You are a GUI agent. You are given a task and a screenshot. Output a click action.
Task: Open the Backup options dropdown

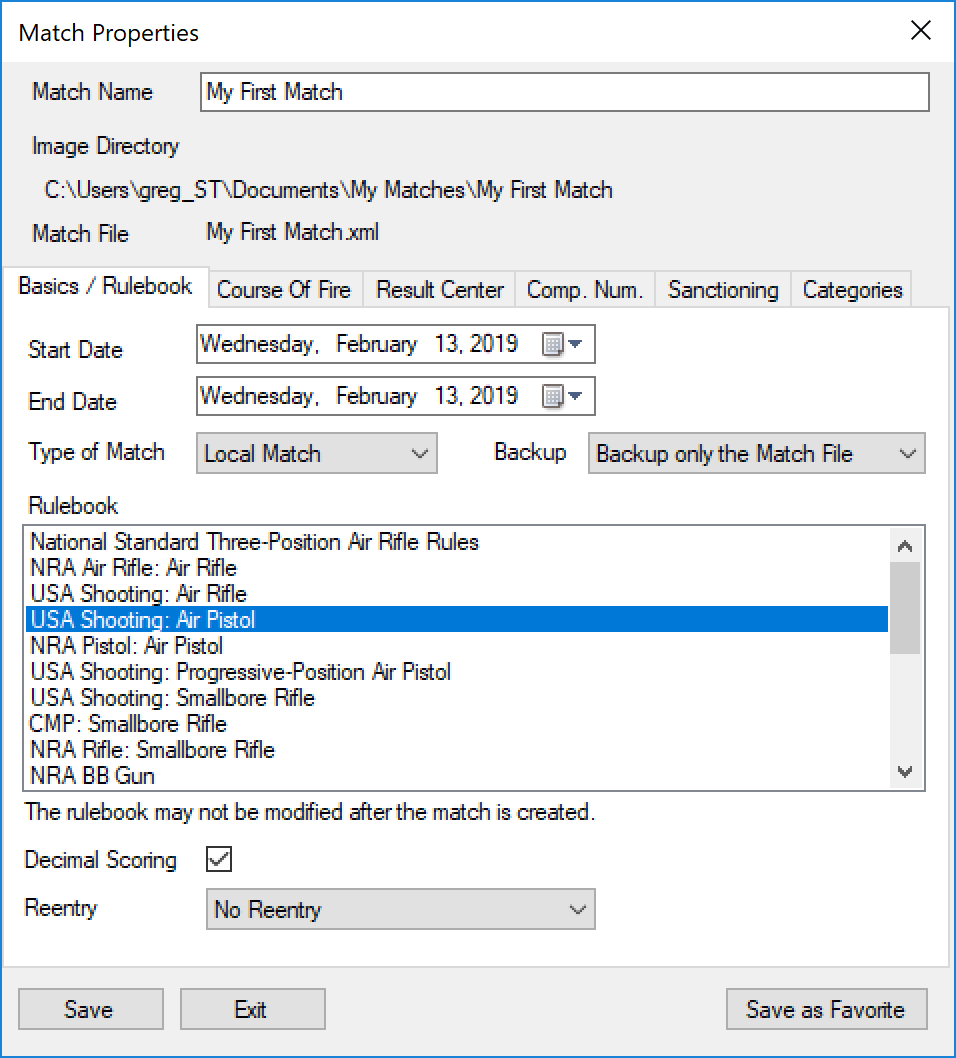pyautogui.click(x=756, y=454)
